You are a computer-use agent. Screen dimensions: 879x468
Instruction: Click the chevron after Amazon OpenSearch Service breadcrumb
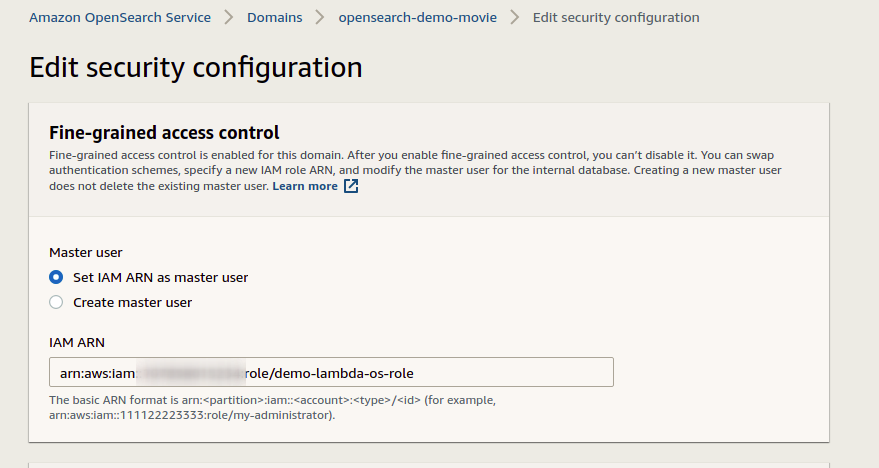229,18
